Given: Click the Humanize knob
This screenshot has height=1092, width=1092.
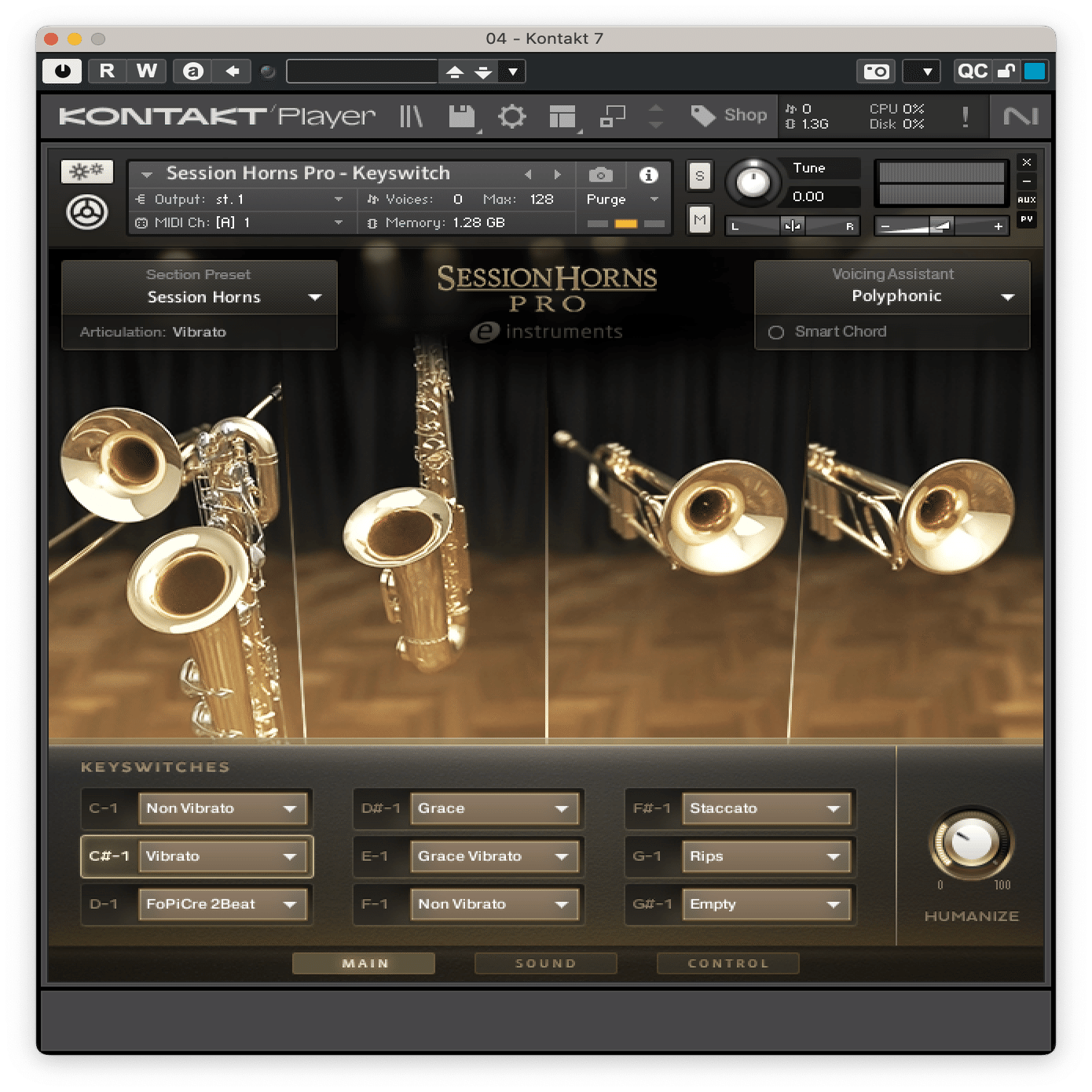Looking at the screenshot, I should 971,843.
